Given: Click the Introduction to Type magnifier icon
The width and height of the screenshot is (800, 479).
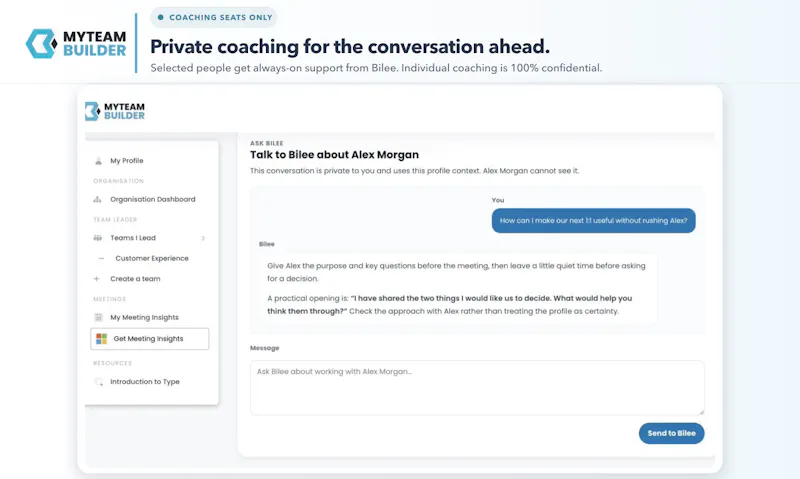Looking at the screenshot, I should 98,382.
